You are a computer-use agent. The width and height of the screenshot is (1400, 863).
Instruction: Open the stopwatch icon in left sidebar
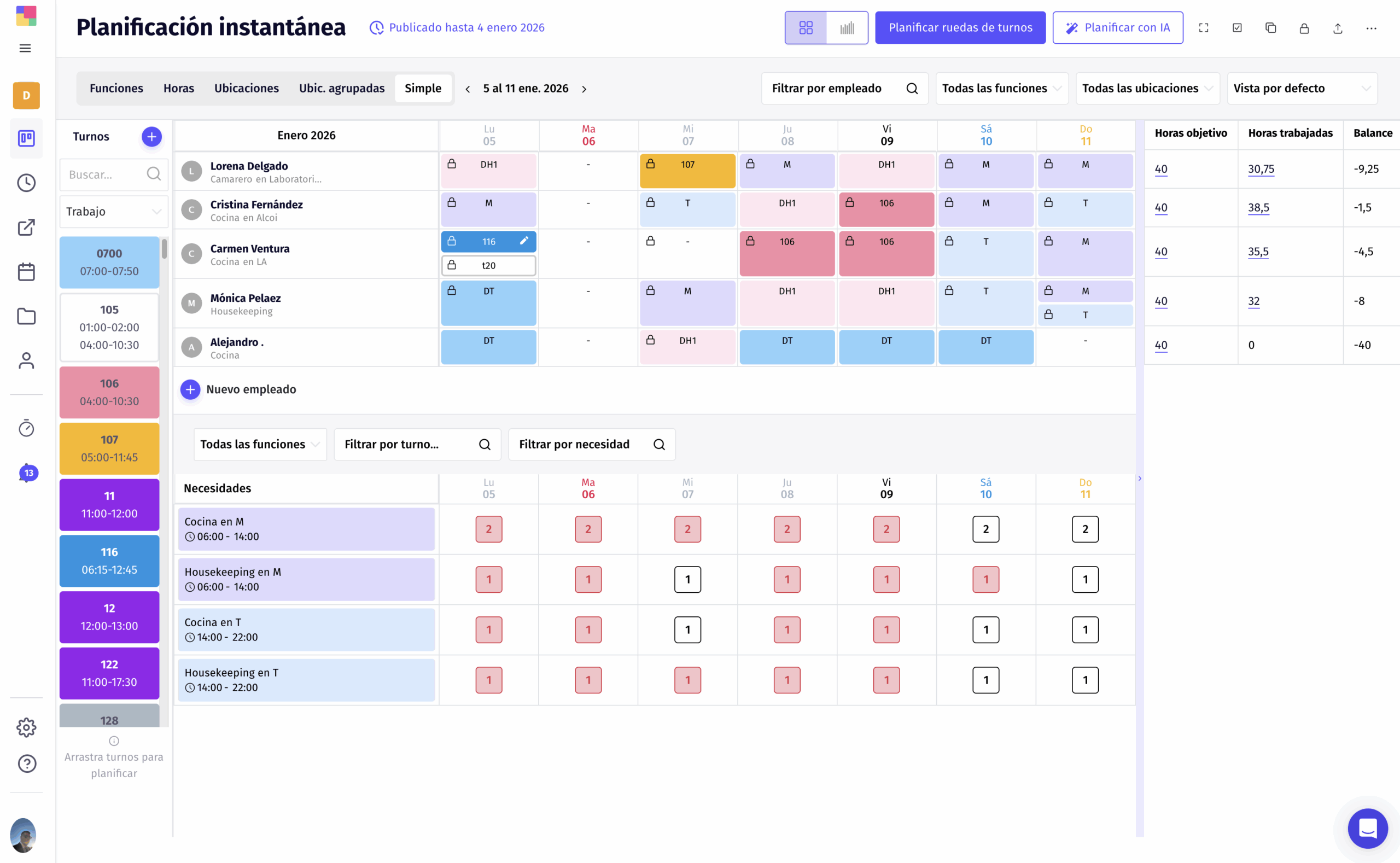click(x=26, y=428)
